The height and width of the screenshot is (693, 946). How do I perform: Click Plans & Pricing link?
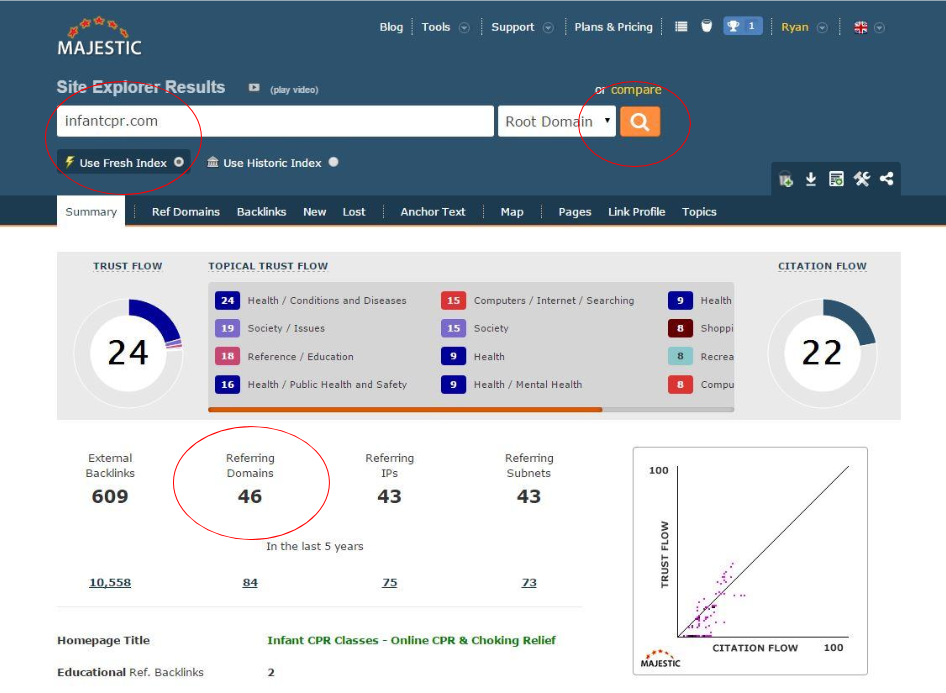click(614, 27)
